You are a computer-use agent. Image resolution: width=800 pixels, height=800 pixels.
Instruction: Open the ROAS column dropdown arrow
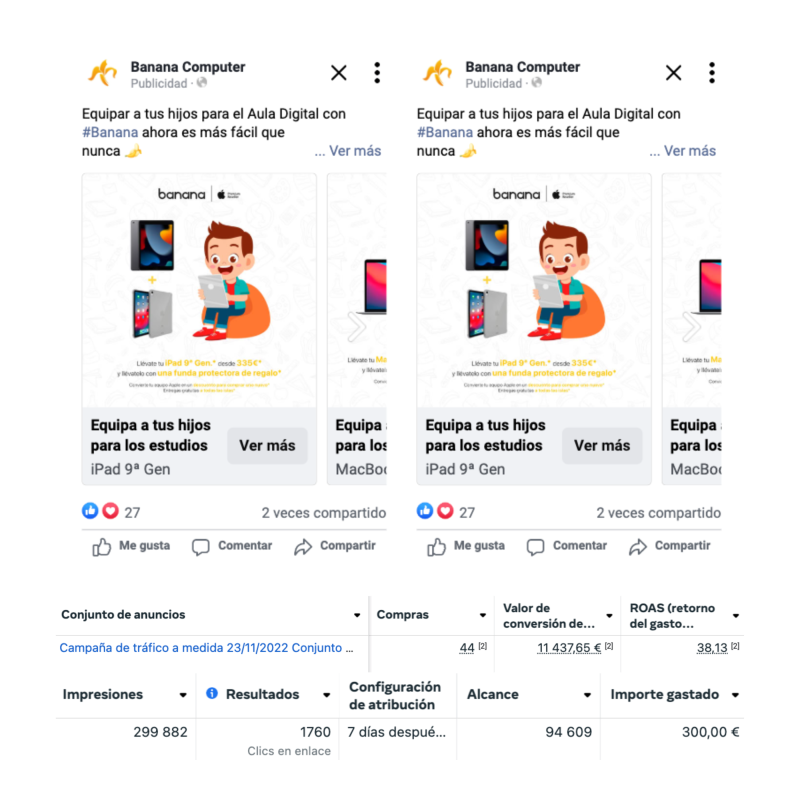point(736,616)
